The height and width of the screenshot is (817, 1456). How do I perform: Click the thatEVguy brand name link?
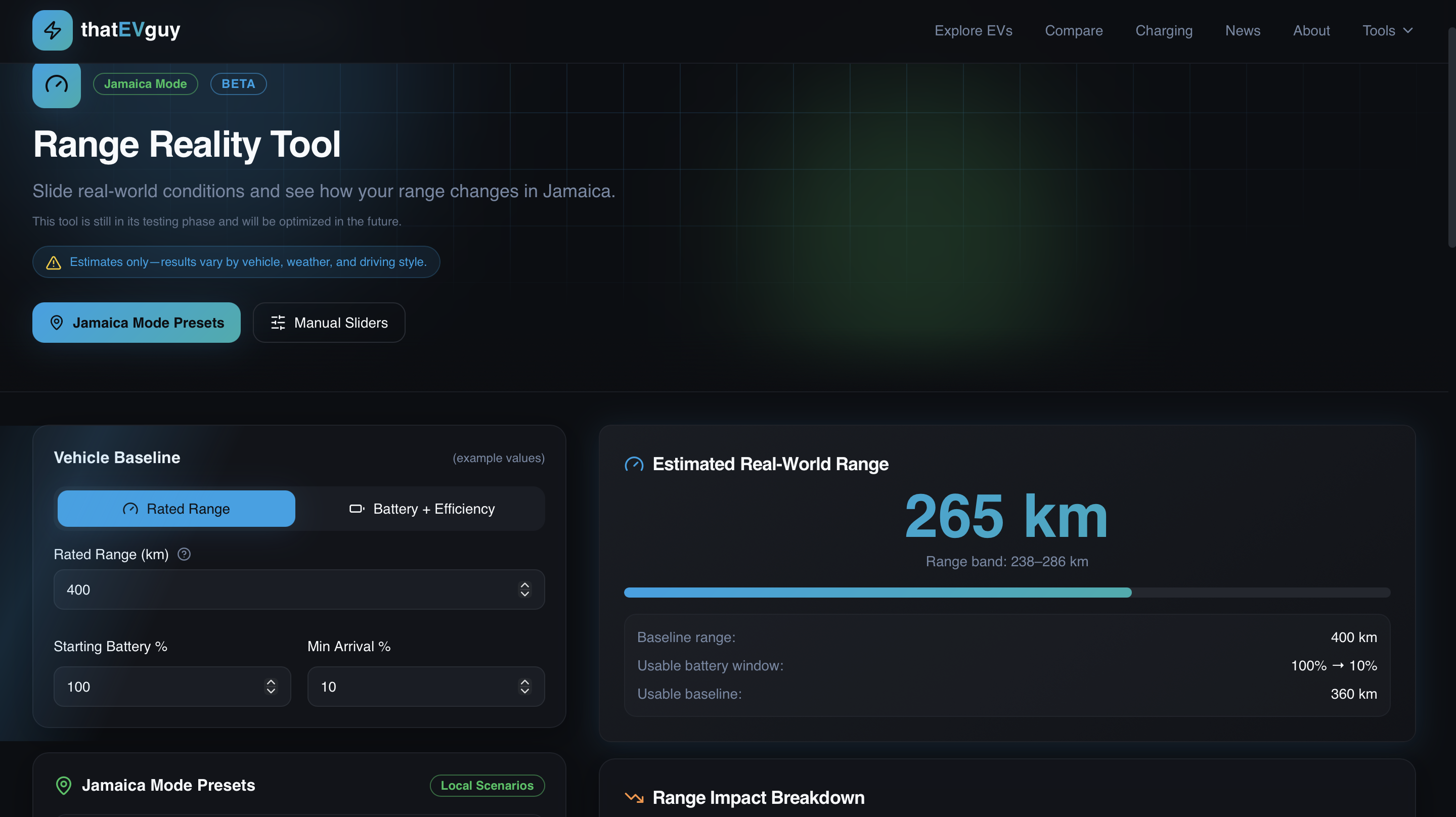coord(130,29)
